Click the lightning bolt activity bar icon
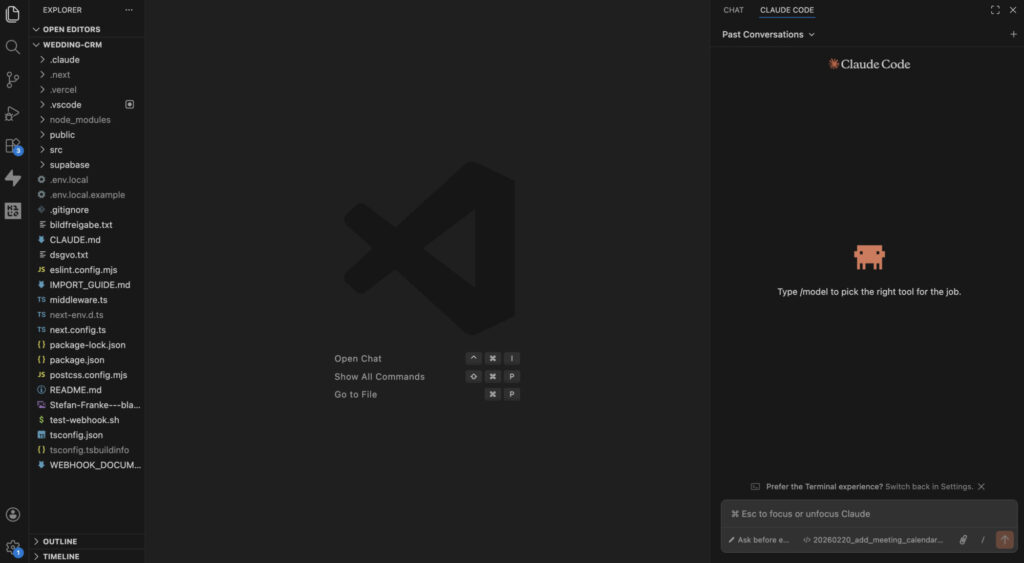The width and height of the screenshot is (1024, 563). click(12, 178)
